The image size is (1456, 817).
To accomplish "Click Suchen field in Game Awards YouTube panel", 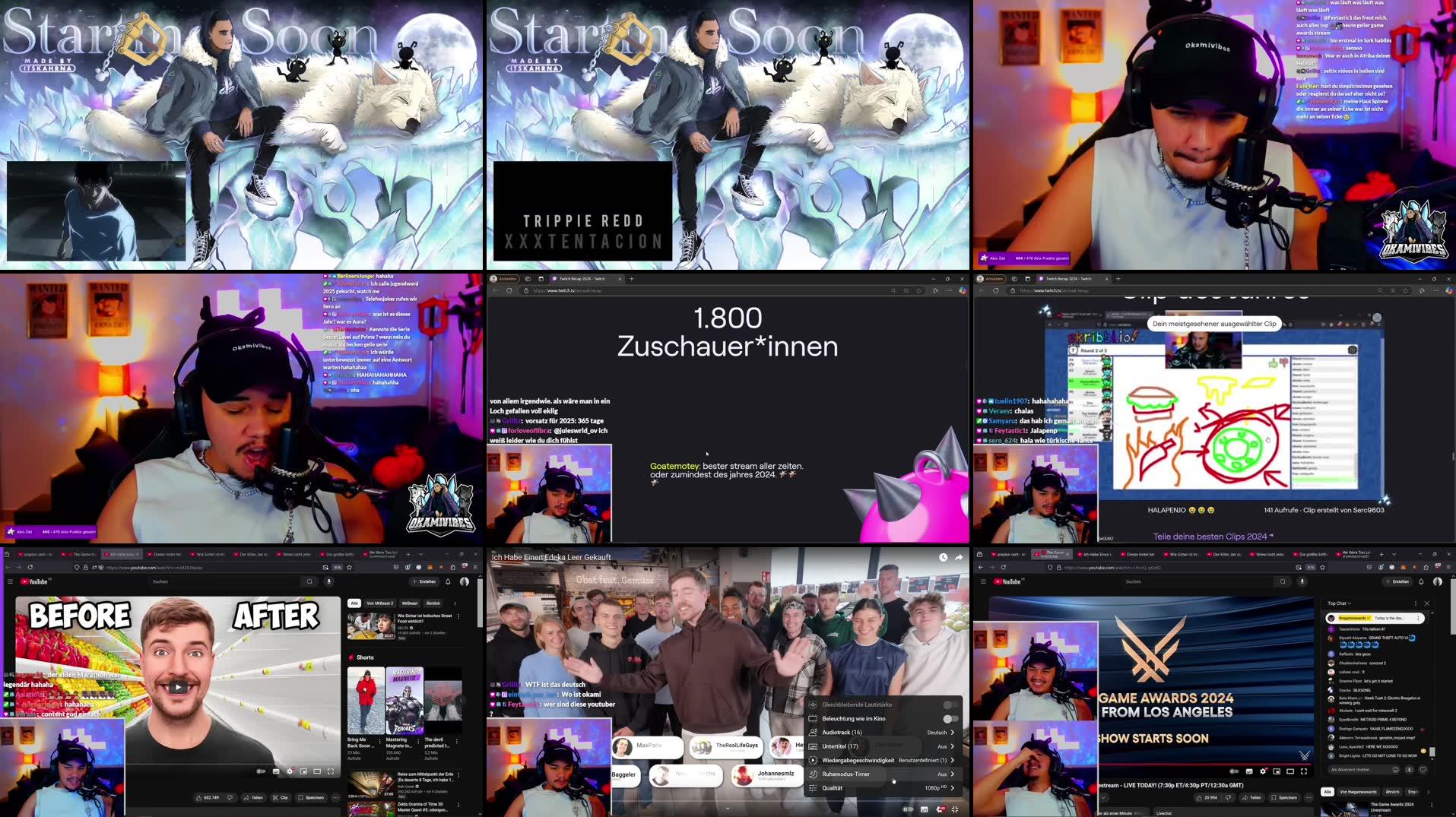I will [x=1197, y=581].
